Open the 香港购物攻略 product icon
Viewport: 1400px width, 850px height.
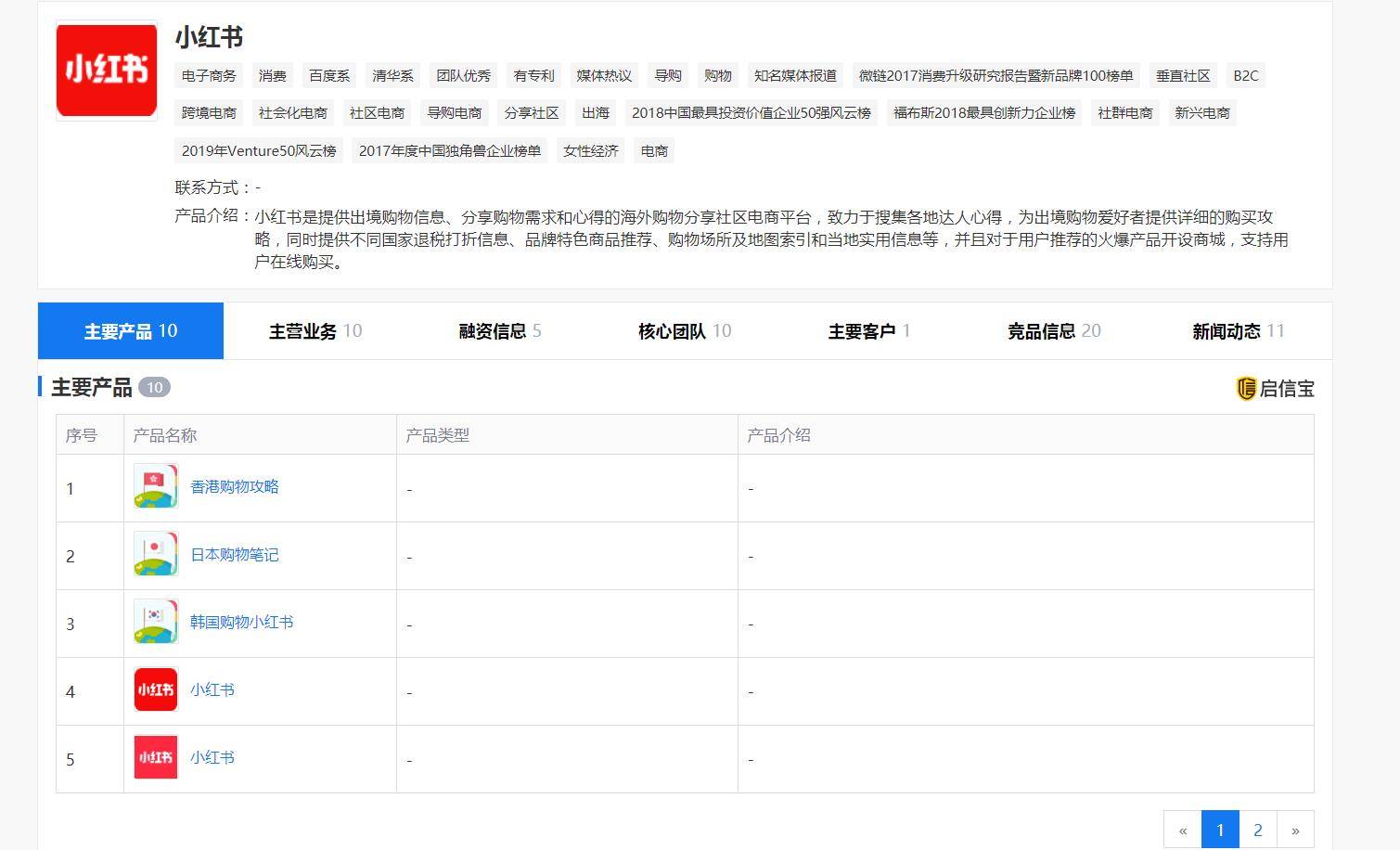coord(156,487)
